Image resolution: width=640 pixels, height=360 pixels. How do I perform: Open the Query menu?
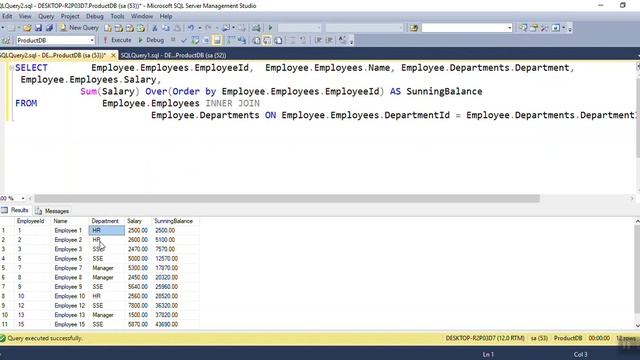[46, 16]
